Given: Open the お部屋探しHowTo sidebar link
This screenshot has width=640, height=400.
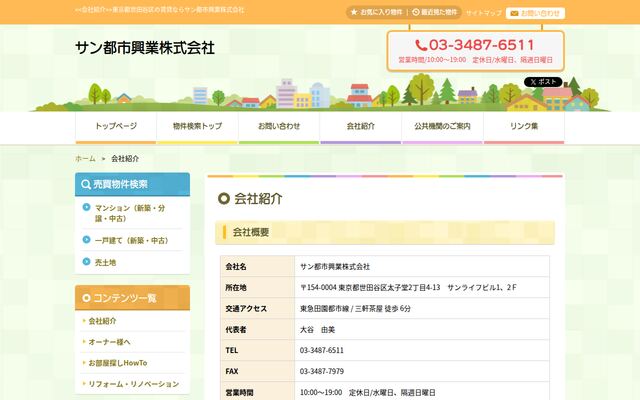Looking at the screenshot, I should pyautogui.click(x=118, y=363).
